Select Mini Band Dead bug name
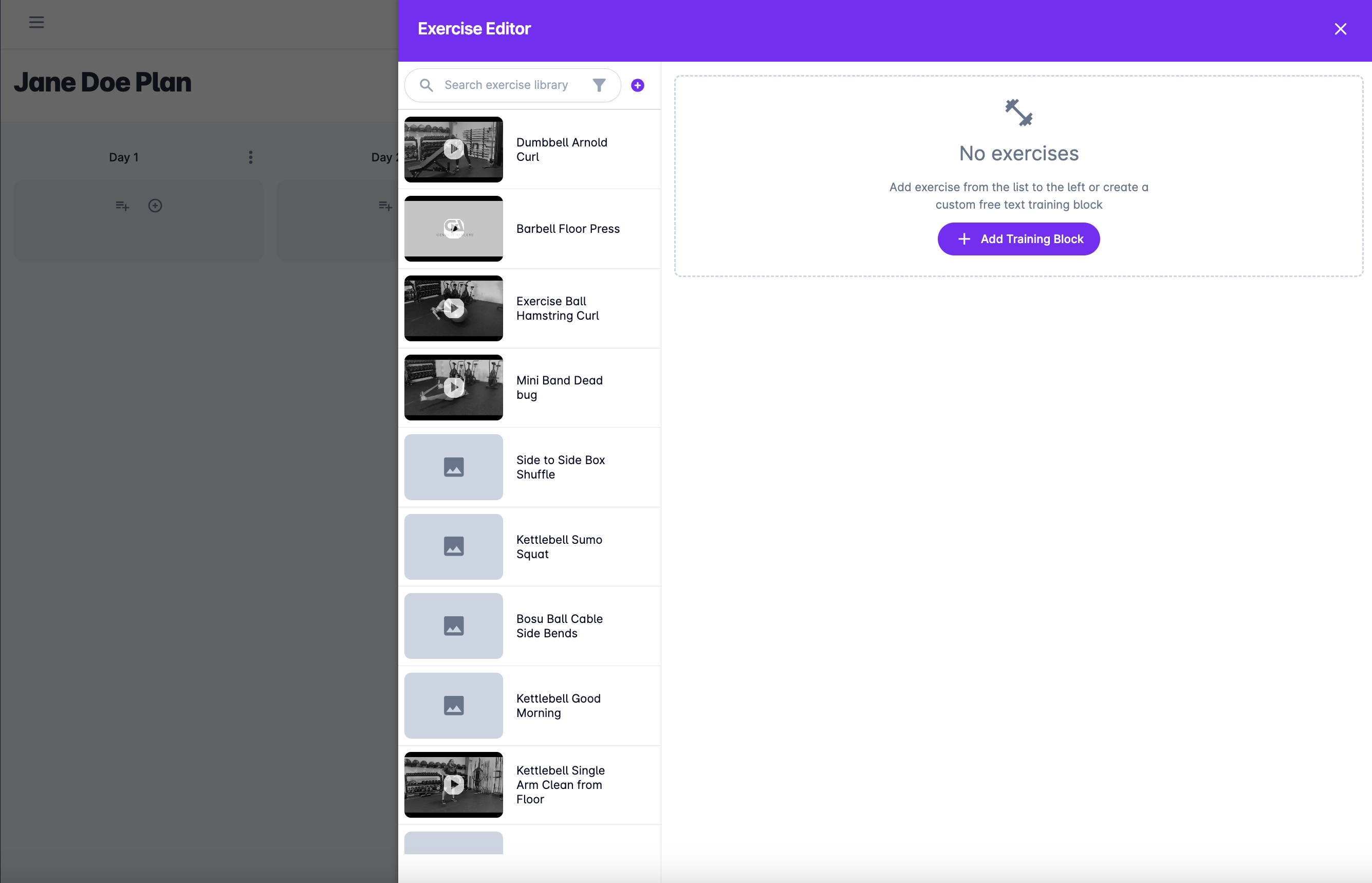This screenshot has width=1372, height=883. click(560, 388)
